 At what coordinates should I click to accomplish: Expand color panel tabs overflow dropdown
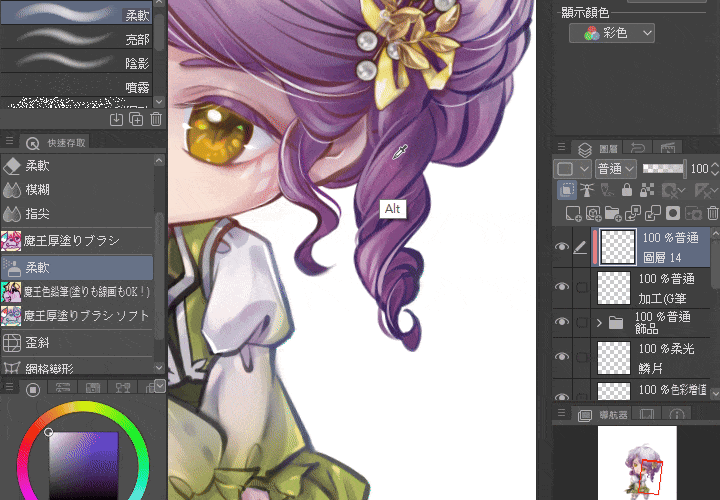(159, 385)
